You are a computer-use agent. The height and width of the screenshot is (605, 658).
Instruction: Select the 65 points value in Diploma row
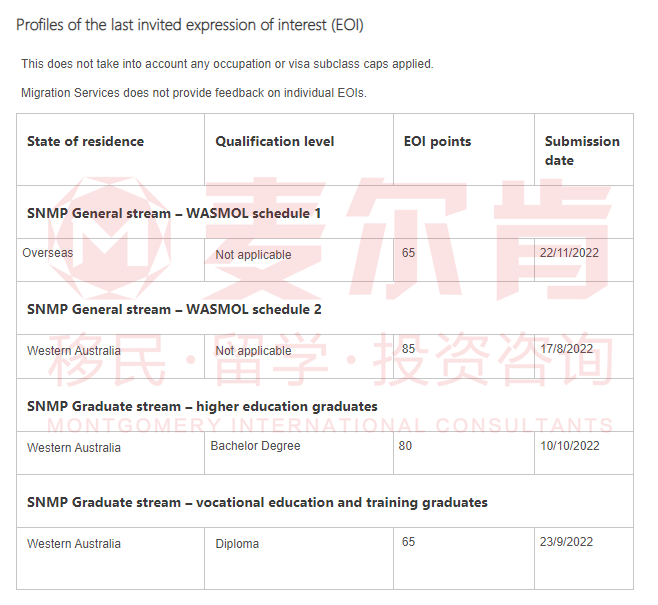point(408,542)
